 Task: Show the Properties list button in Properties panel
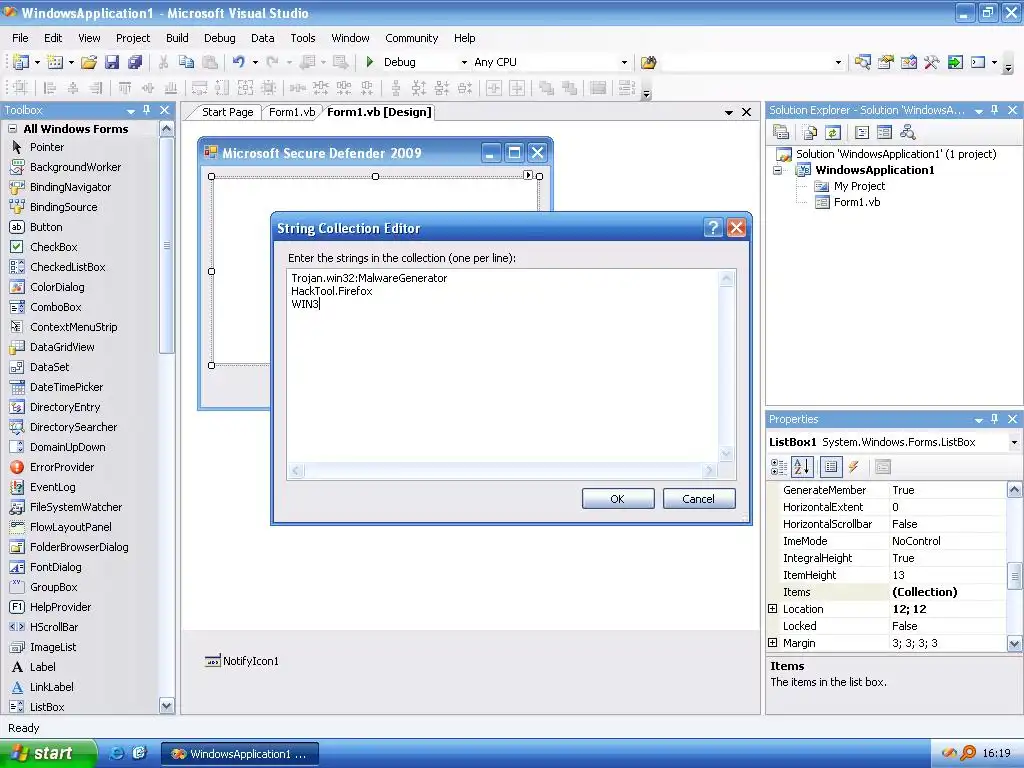pyautogui.click(x=831, y=466)
